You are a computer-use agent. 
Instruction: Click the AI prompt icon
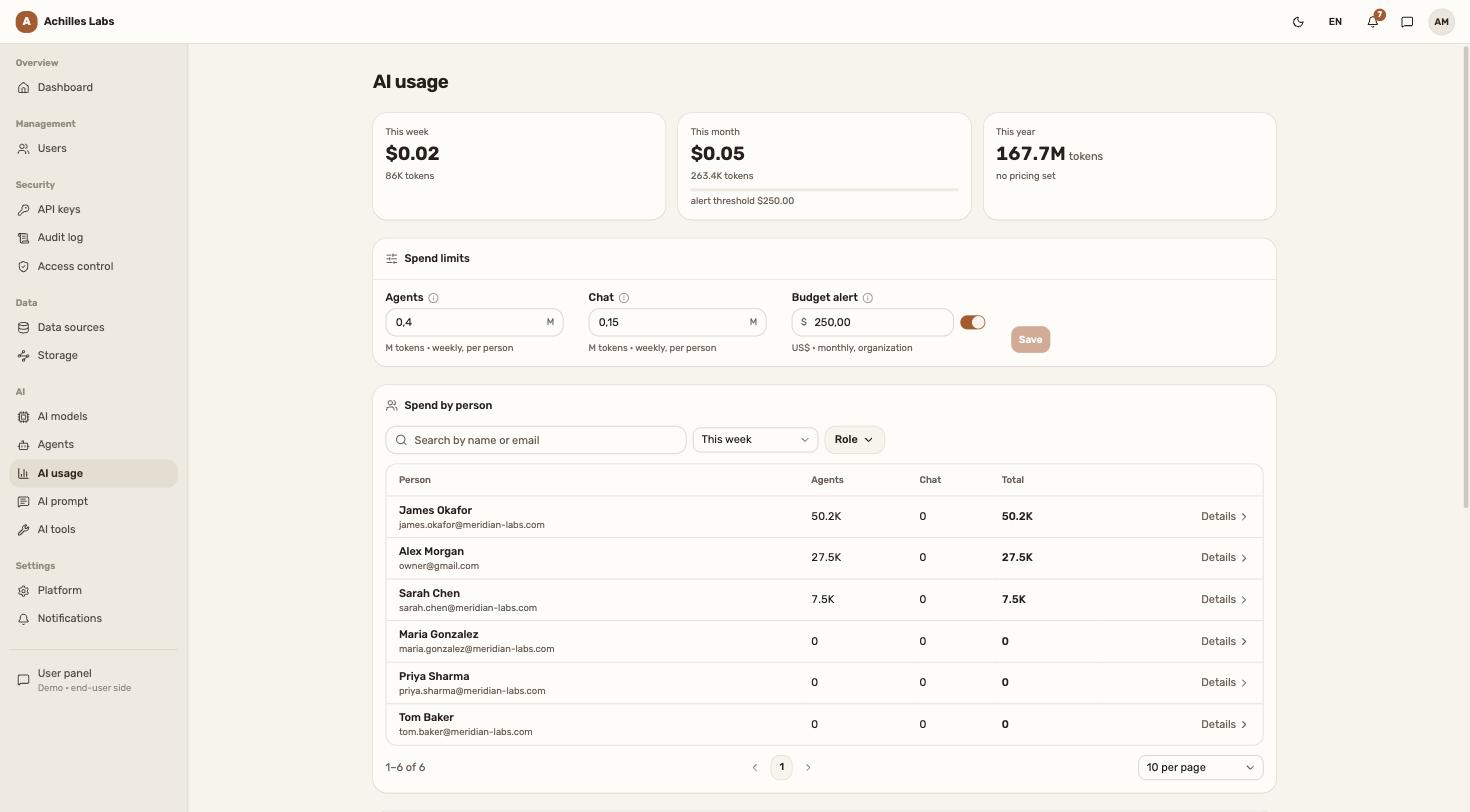(x=23, y=501)
